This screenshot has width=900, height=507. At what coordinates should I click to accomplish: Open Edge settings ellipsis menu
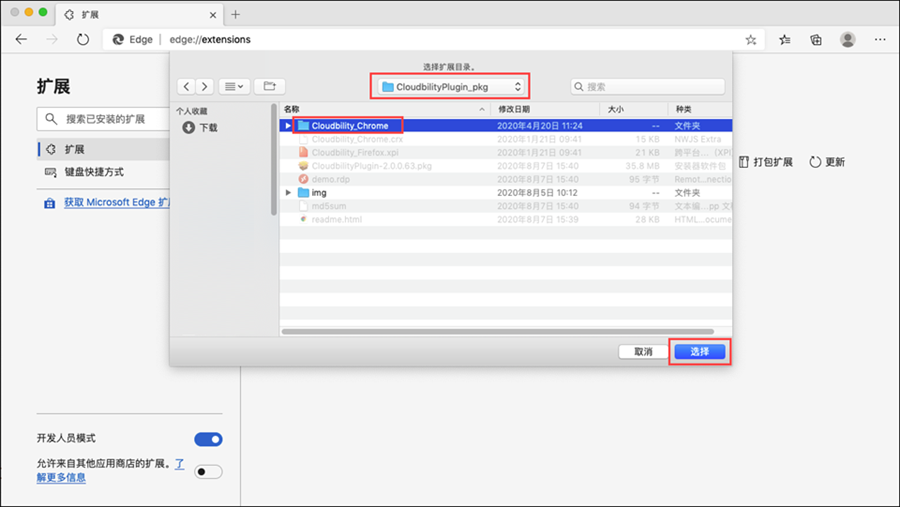880,40
